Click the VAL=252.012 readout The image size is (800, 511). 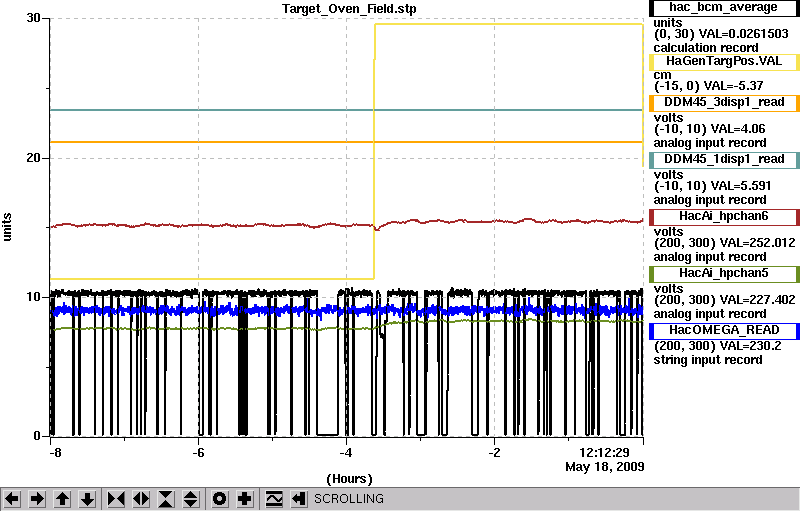coord(758,243)
